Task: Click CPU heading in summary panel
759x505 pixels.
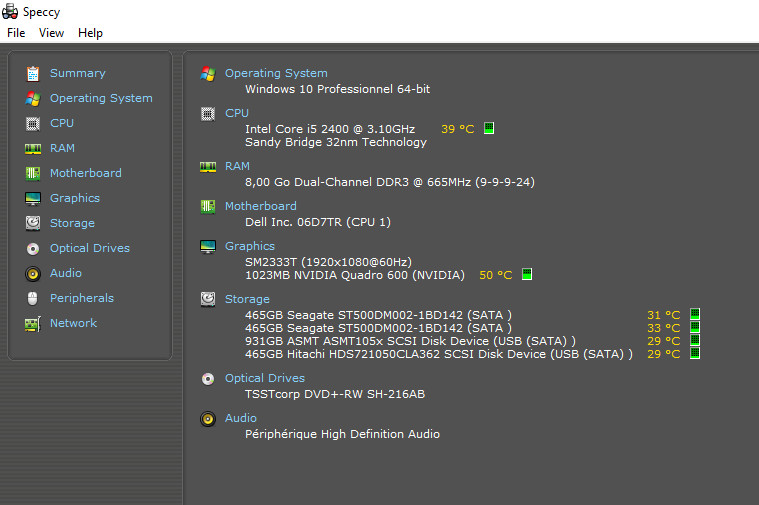Action: [x=237, y=113]
